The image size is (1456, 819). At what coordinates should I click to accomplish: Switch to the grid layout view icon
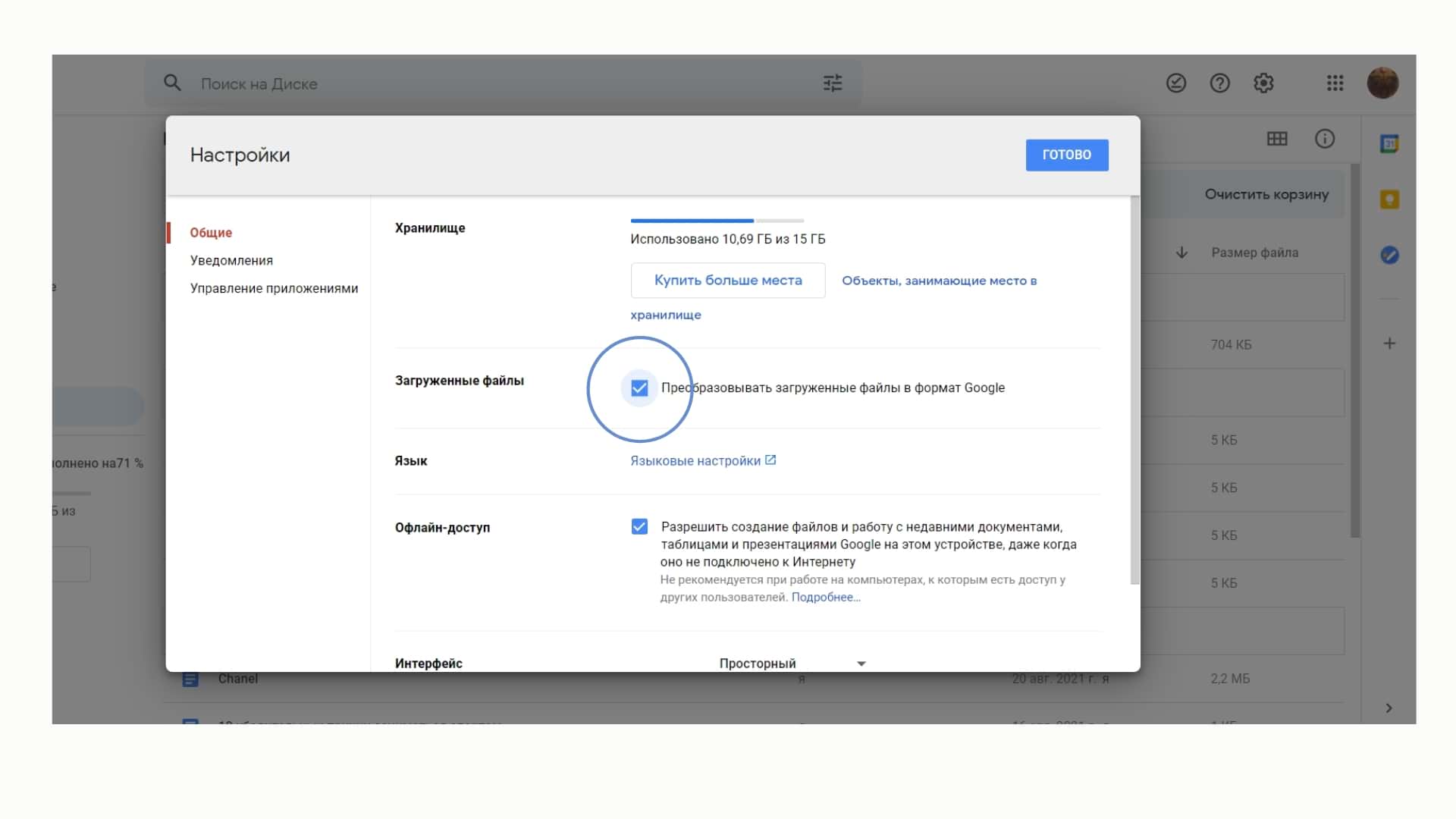tap(1277, 139)
